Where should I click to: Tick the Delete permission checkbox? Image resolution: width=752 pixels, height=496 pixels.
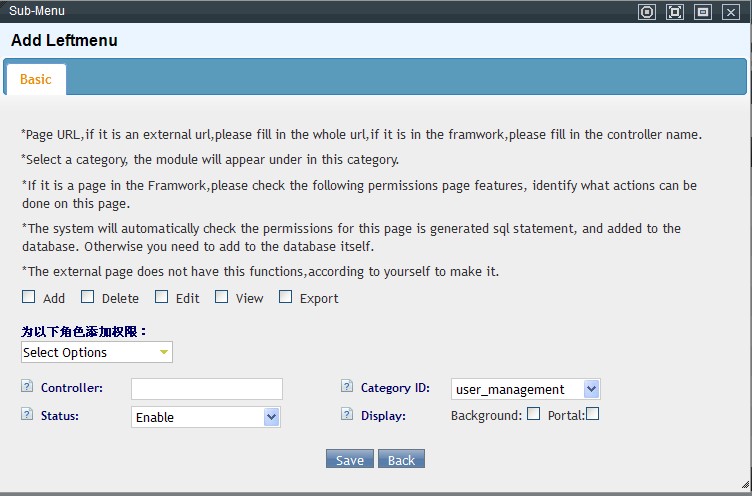coord(88,297)
